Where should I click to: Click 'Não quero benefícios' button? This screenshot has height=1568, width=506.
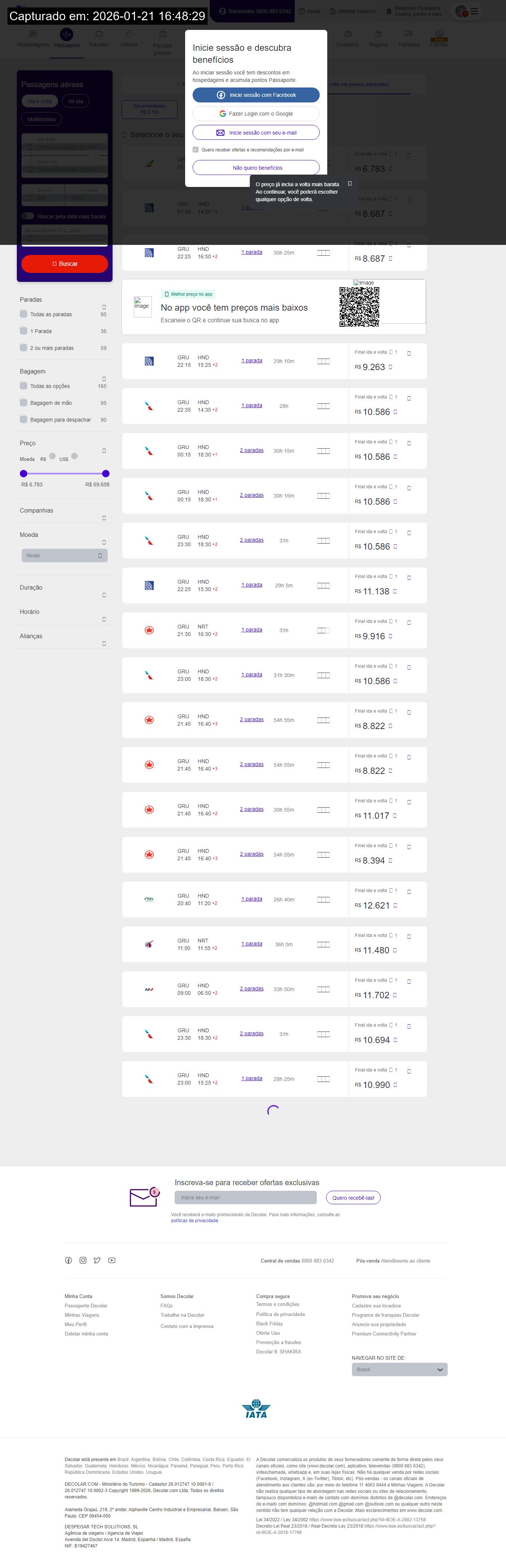tap(256, 167)
